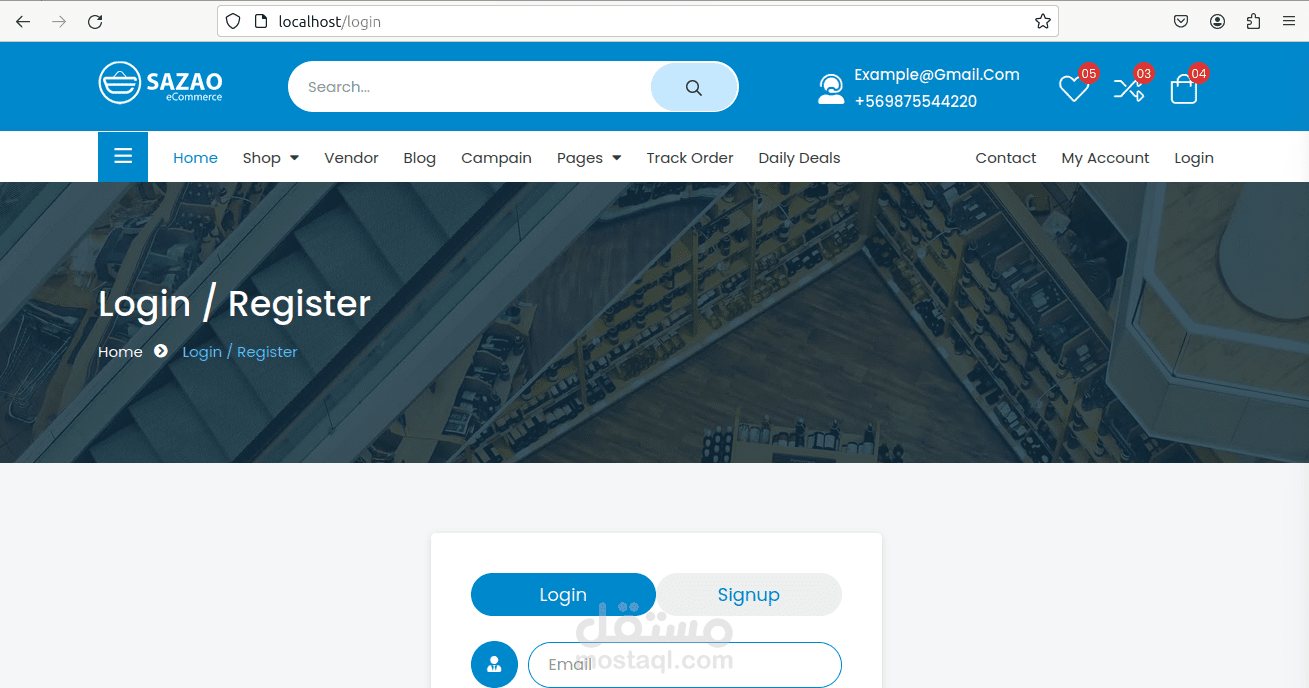This screenshot has height=688, width=1309.
Task: Expand the Pages dropdown menu
Action: 589,158
